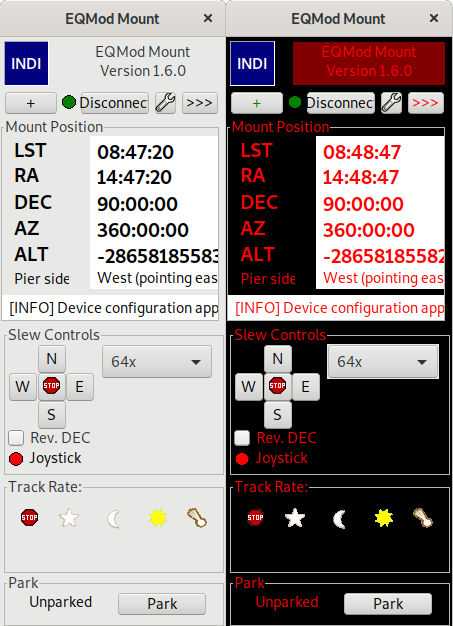Image resolution: width=453 pixels, height=626 pixels.
Task: Click the black ALT value starting -28658
Action: pyautogui.click(x=158, y=256)
